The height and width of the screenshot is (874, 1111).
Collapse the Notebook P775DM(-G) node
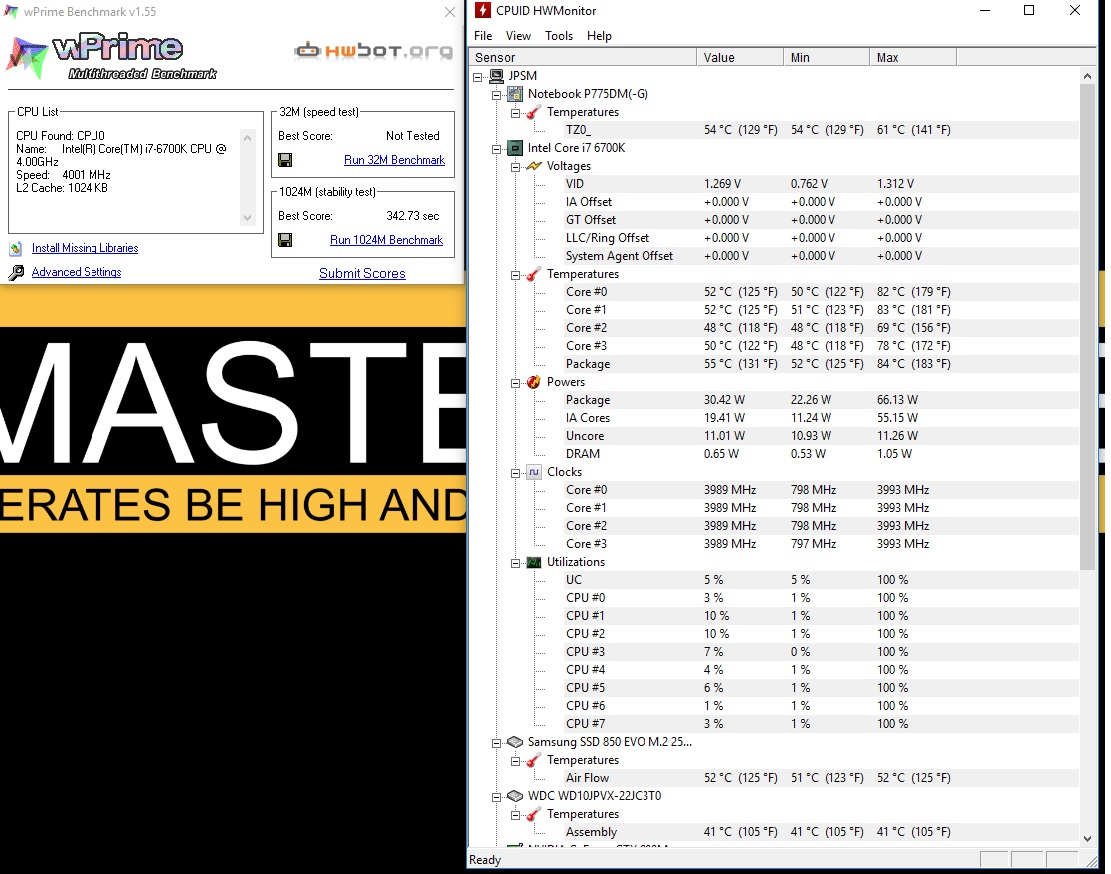click(x=497, y=95)
